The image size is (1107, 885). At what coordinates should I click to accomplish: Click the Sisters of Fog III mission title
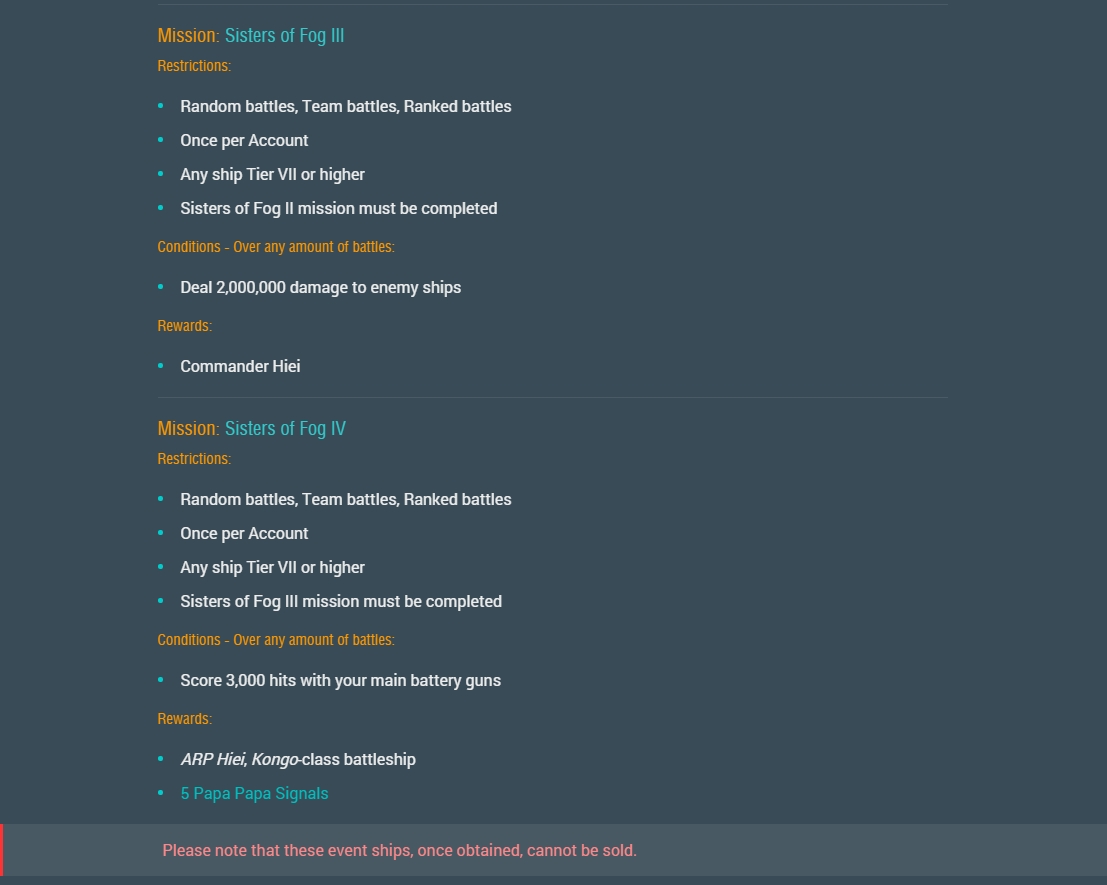pyautogui.click(x=284, y=35)
